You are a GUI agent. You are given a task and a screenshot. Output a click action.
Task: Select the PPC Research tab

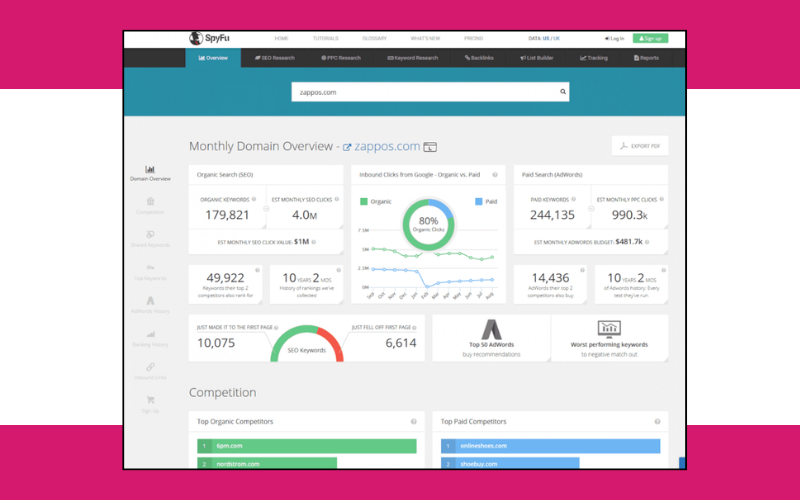point(341,58)
